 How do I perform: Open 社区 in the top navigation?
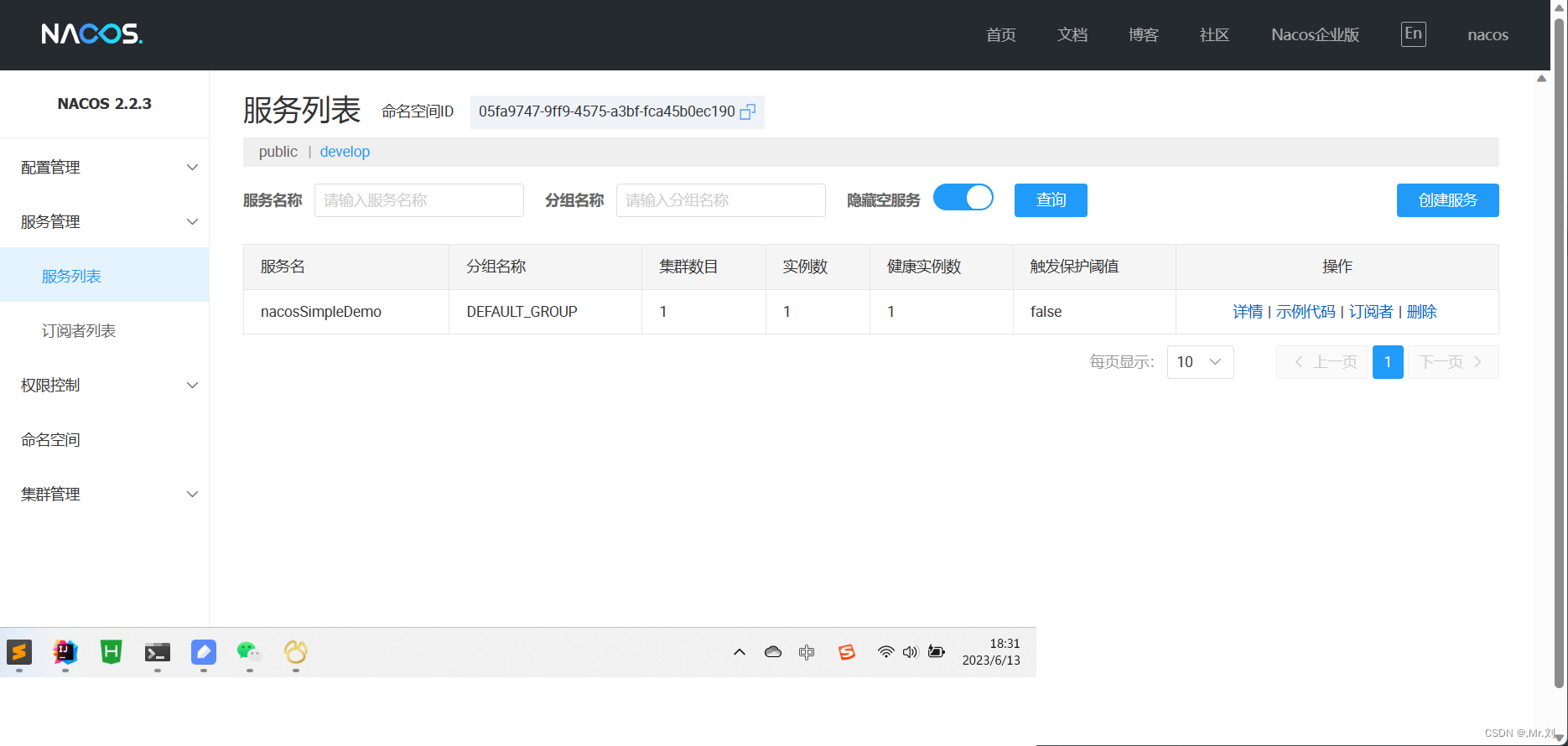pos(1214,34)
